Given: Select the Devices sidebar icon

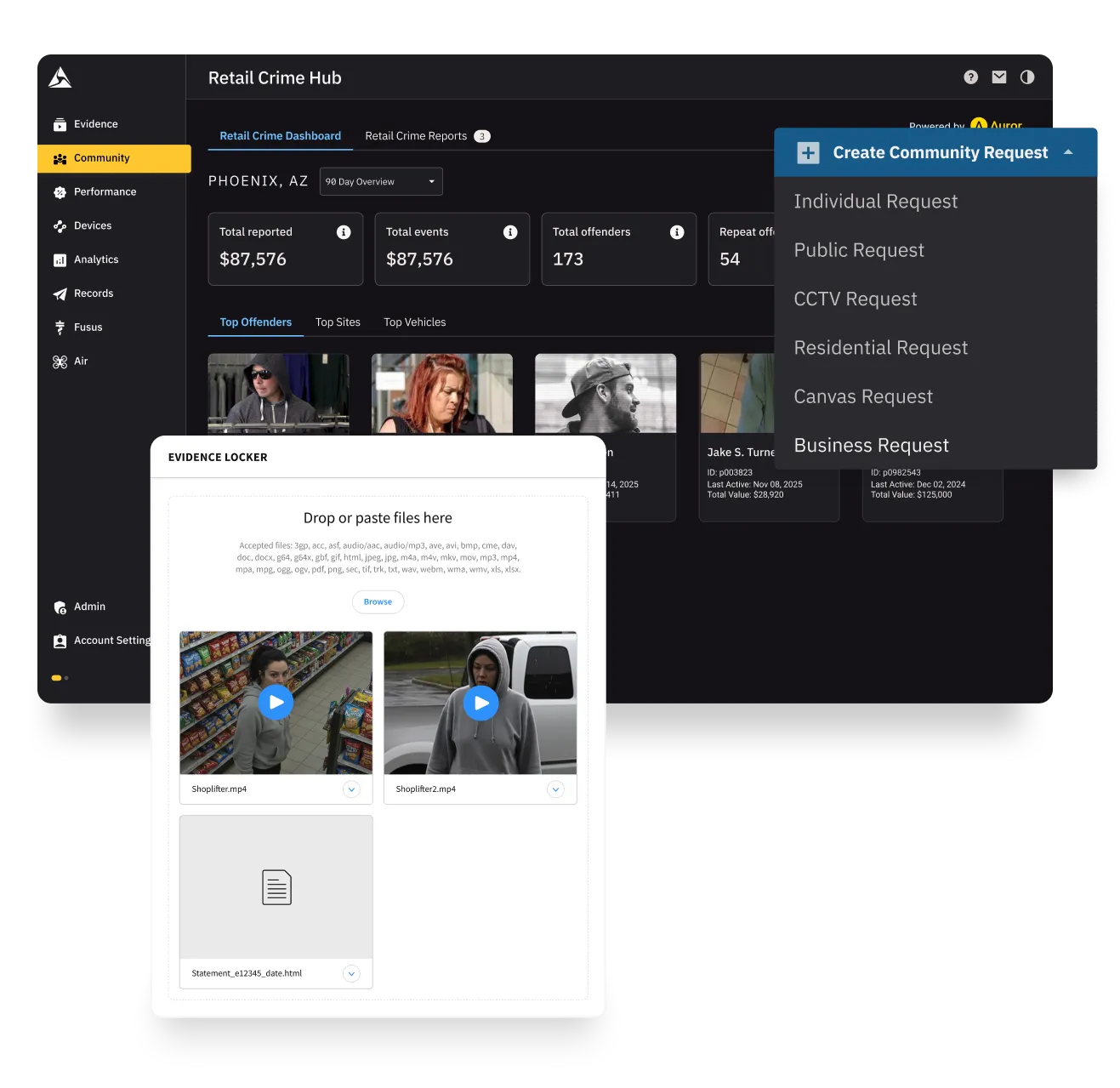Looking at the screenshot, I should click(x=60, y=226).
